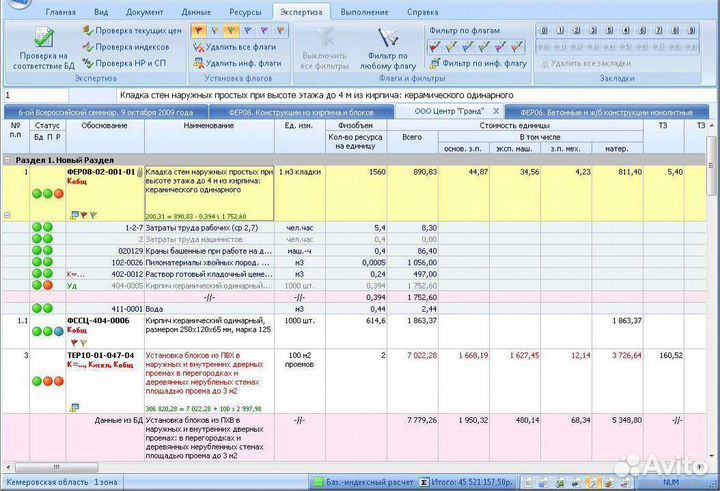
Task: Collapse 'Раздел 1. Новый Раздел' group
Action: click(8, 160)
